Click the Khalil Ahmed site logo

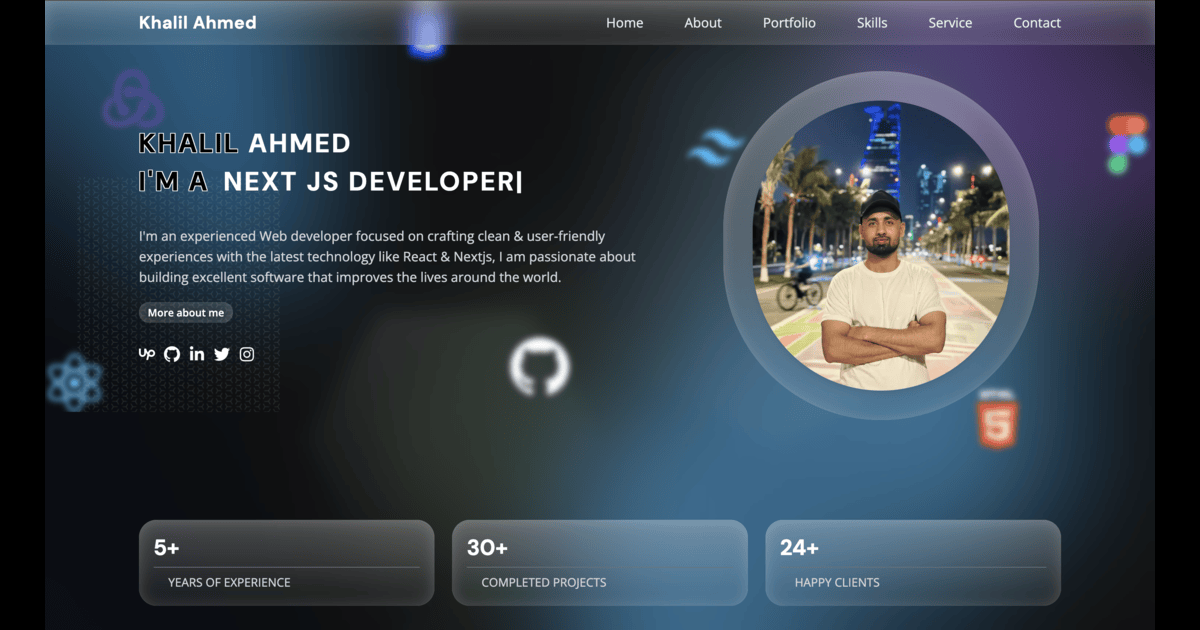pos(198,22)
